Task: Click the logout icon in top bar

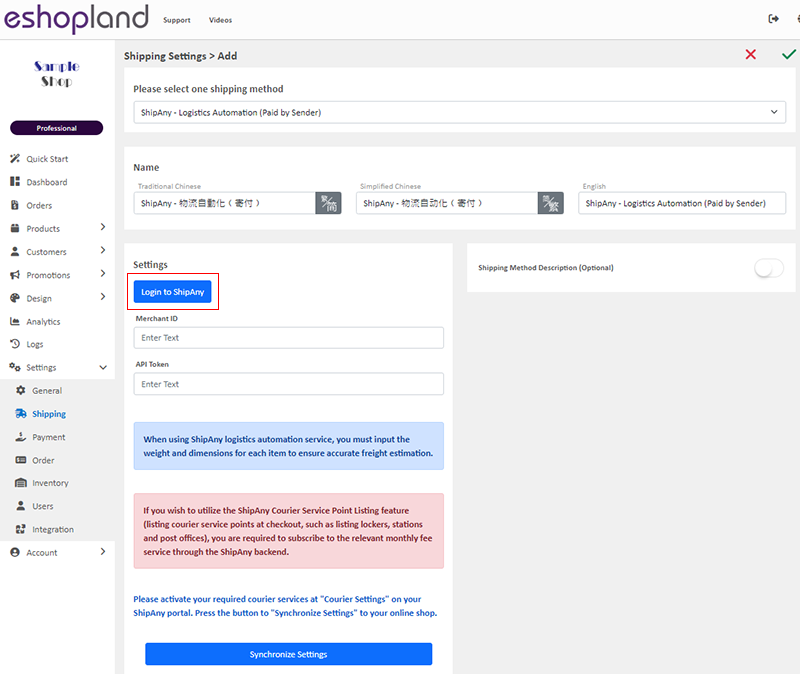Action: coord(773,19)
